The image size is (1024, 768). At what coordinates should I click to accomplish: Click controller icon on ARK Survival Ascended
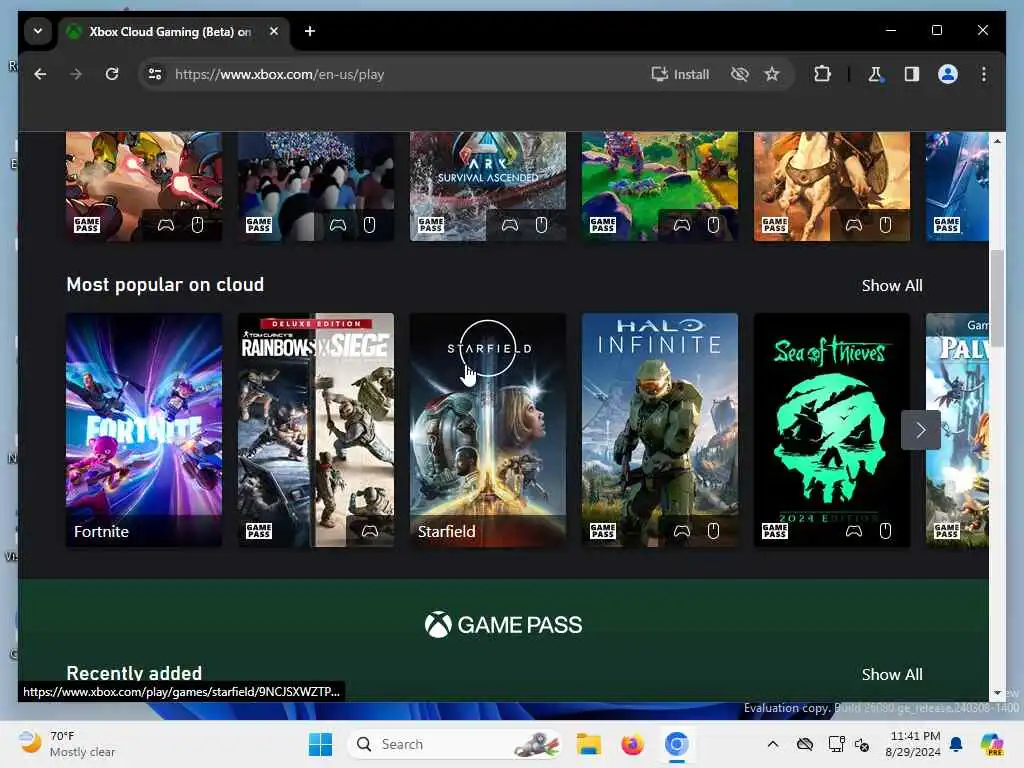coord(510,225)
